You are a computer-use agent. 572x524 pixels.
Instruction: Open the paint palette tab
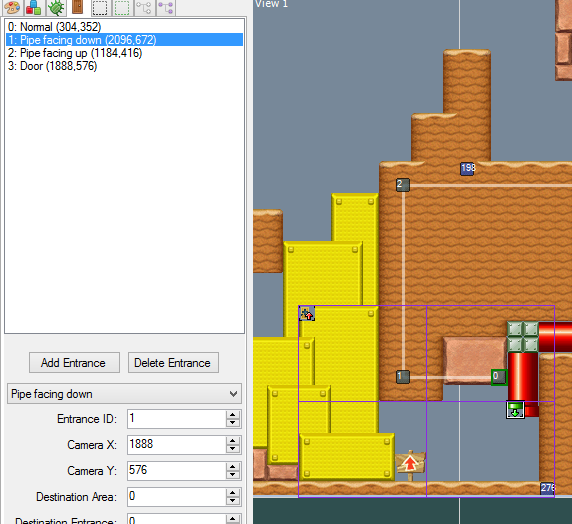point(12,7)
